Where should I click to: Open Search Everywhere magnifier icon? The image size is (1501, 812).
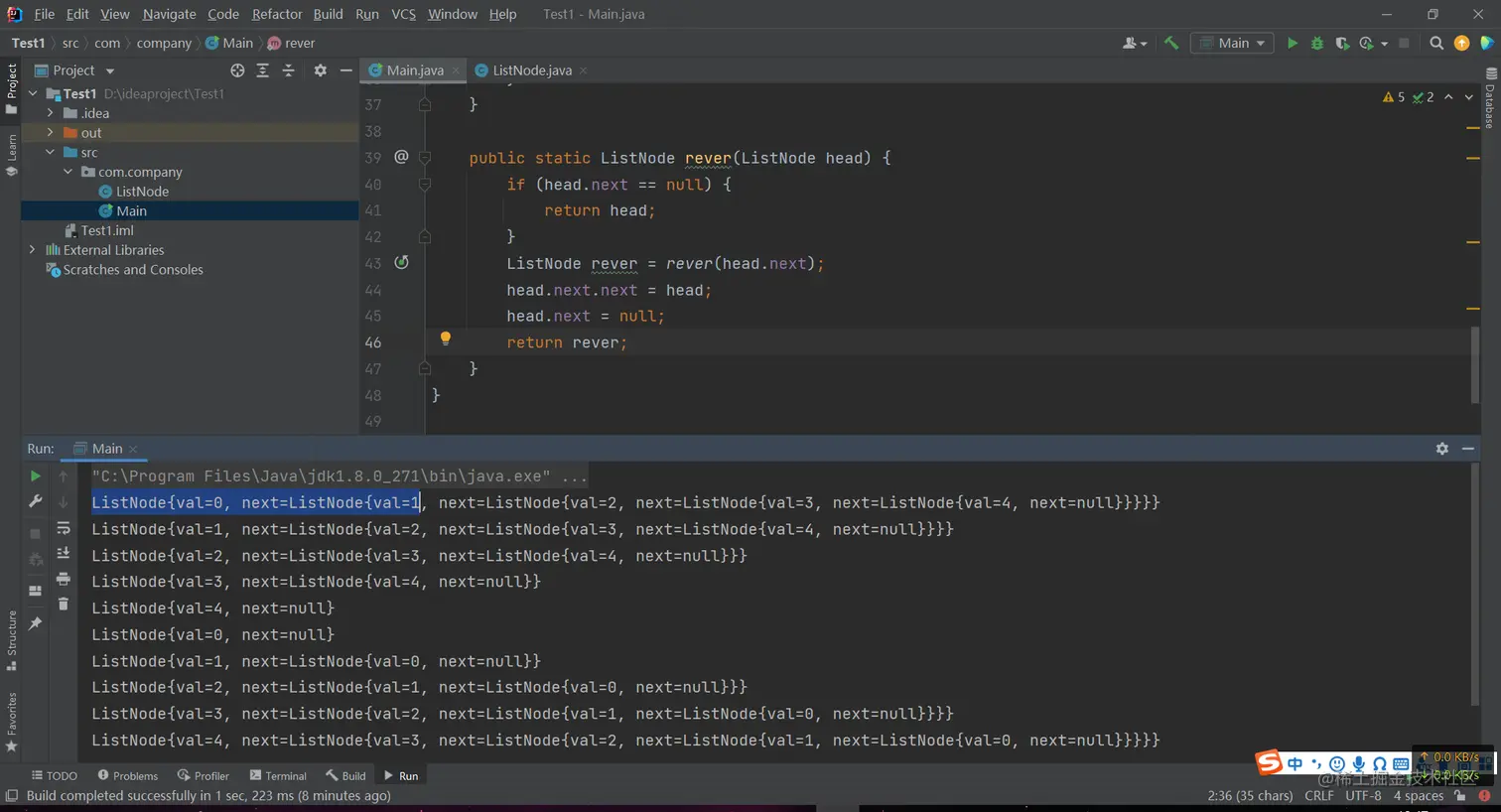(1436, 43)
